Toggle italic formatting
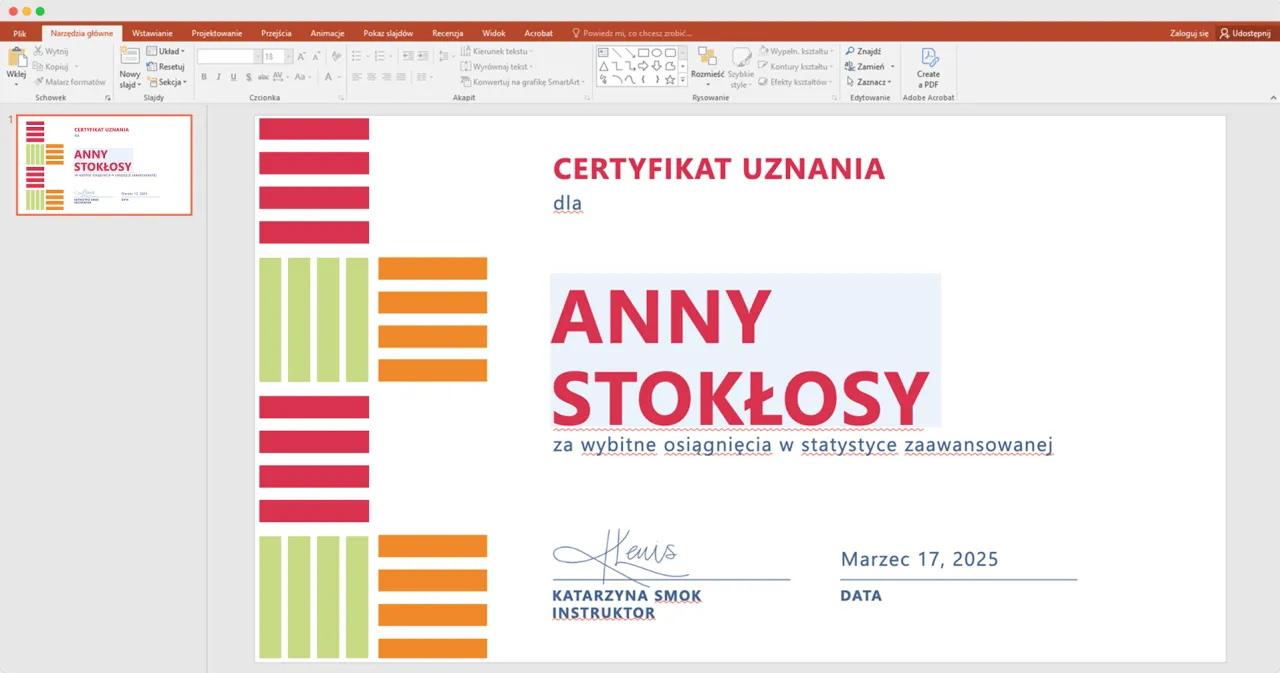The image size is (1280, 673). [x=218, y=77]
